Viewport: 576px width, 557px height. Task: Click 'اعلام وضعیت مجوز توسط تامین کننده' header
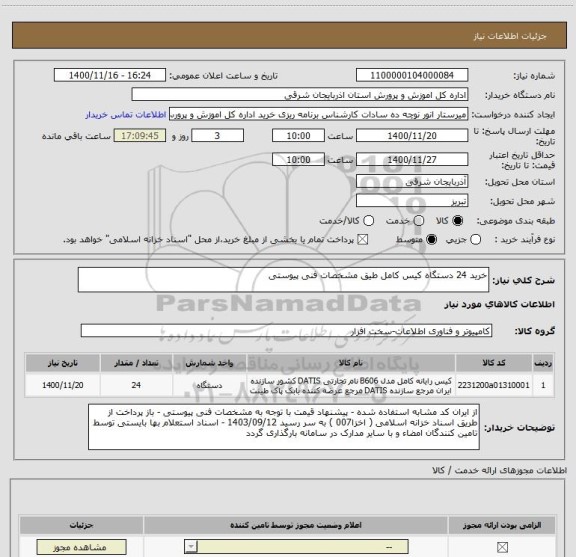click(296, 525)
